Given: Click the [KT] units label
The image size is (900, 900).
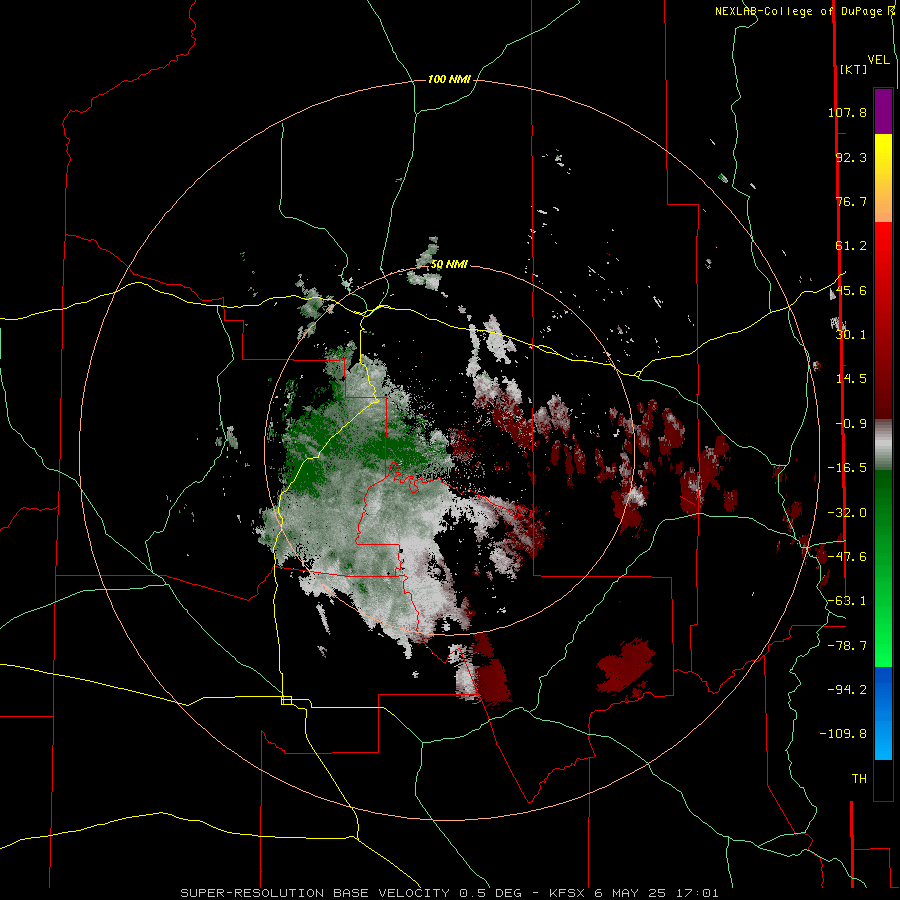Looking at the screenshot, I should coord(853,69).
